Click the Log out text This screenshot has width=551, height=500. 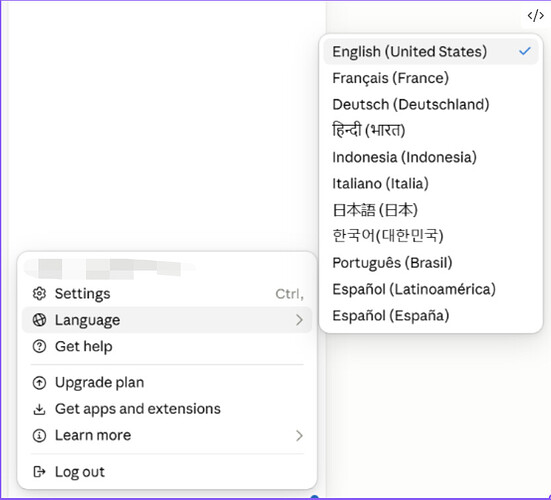click(x=80, y=472)
